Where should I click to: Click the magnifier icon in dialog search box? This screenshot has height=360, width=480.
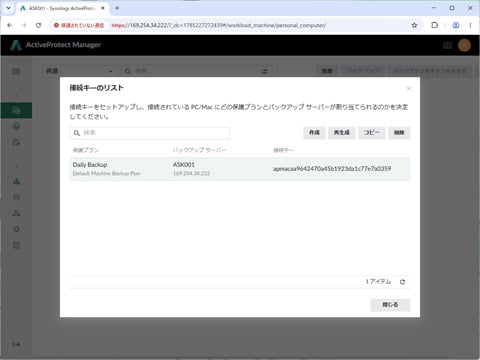(x=77, y=133)
